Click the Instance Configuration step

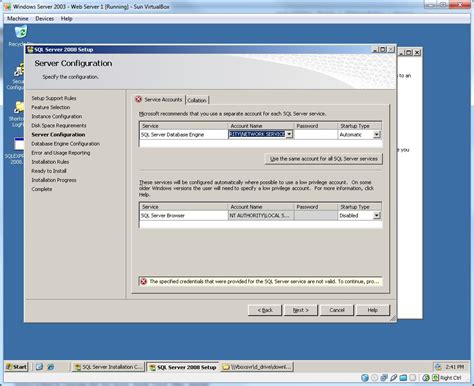[x=57, y=116]
